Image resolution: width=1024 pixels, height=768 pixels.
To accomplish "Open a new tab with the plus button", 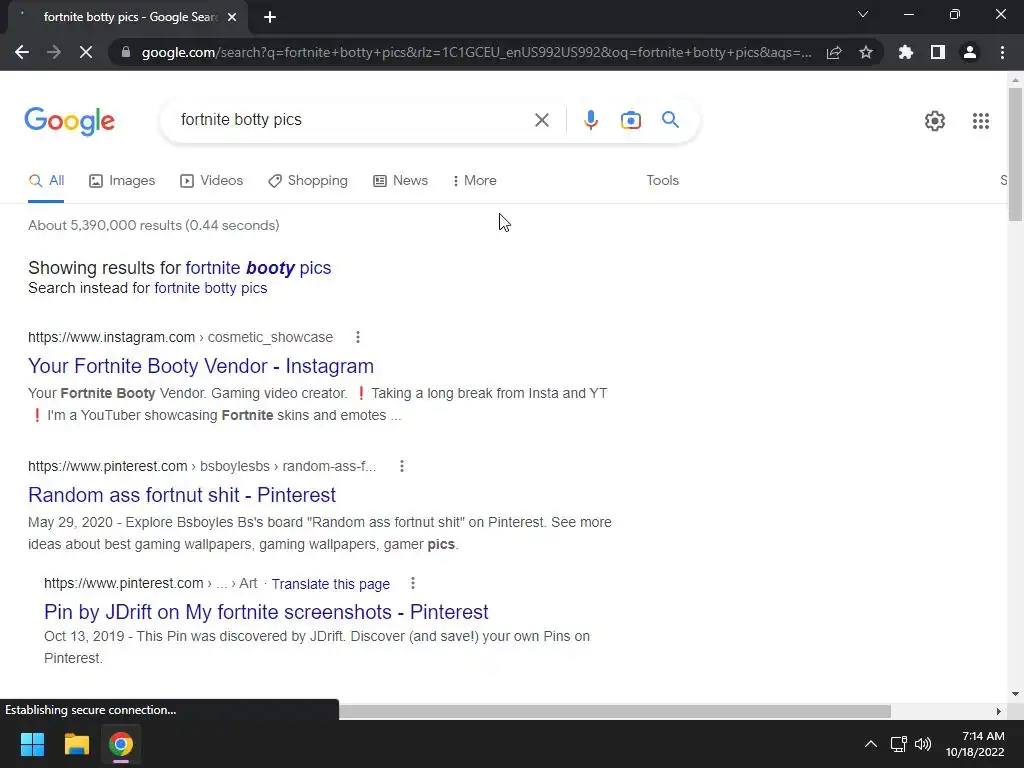I will coord(270,17).
